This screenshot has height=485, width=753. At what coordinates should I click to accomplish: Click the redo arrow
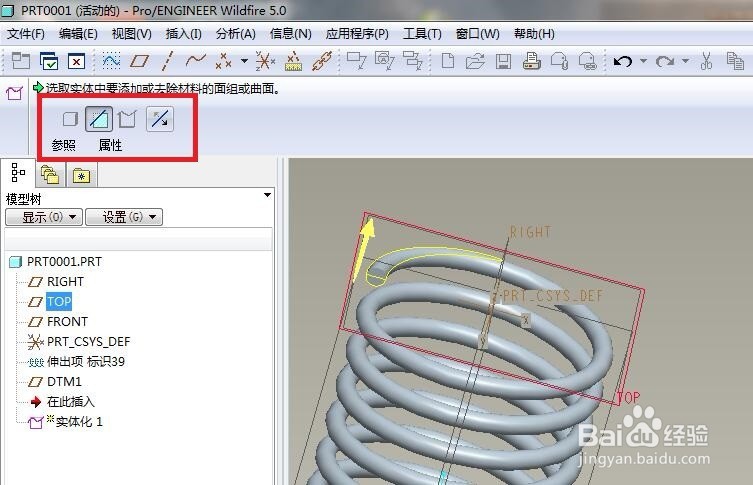coord(665,61)
